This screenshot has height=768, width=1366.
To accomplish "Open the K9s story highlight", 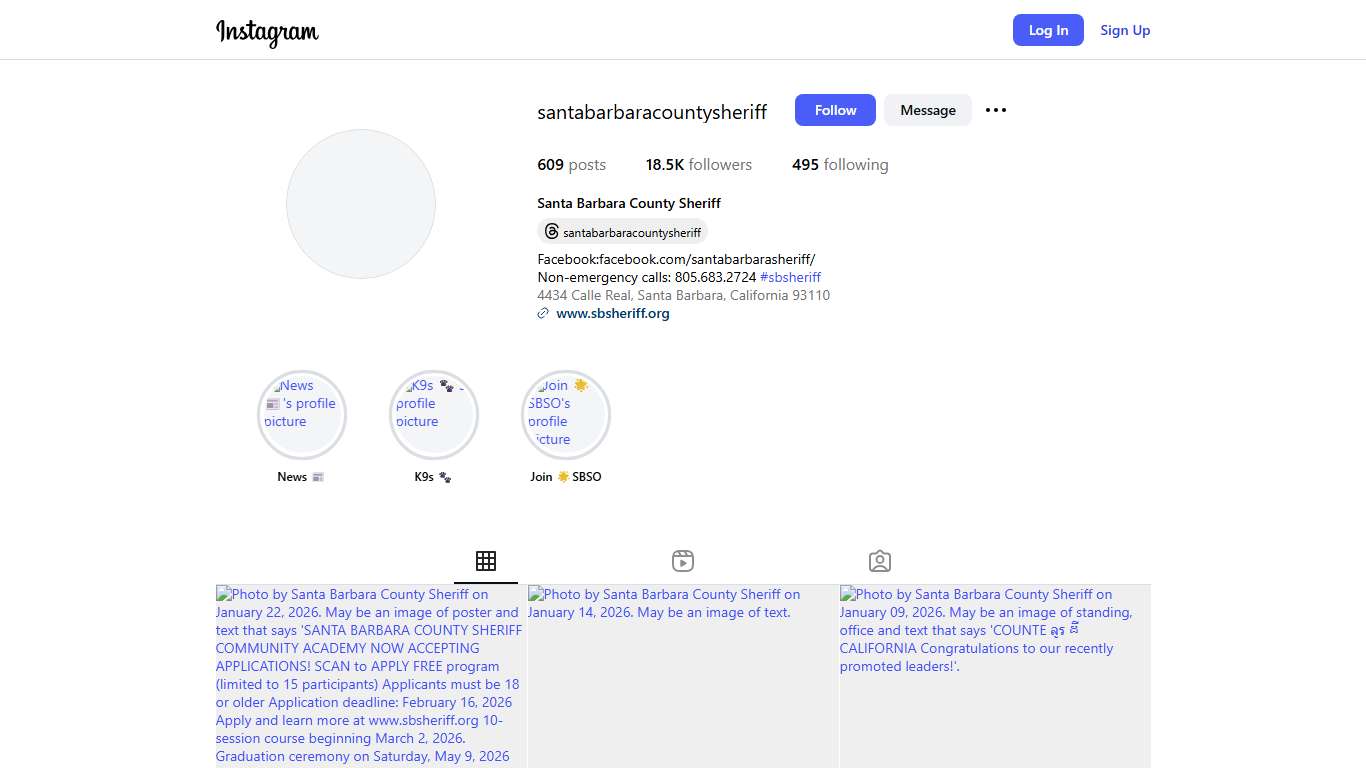I will click(433, 414).
